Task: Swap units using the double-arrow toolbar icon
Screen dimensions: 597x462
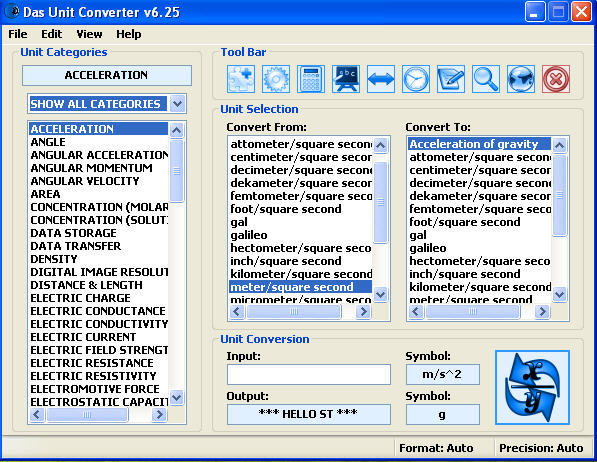Action: pyautogui.click(x=381, y=79)
